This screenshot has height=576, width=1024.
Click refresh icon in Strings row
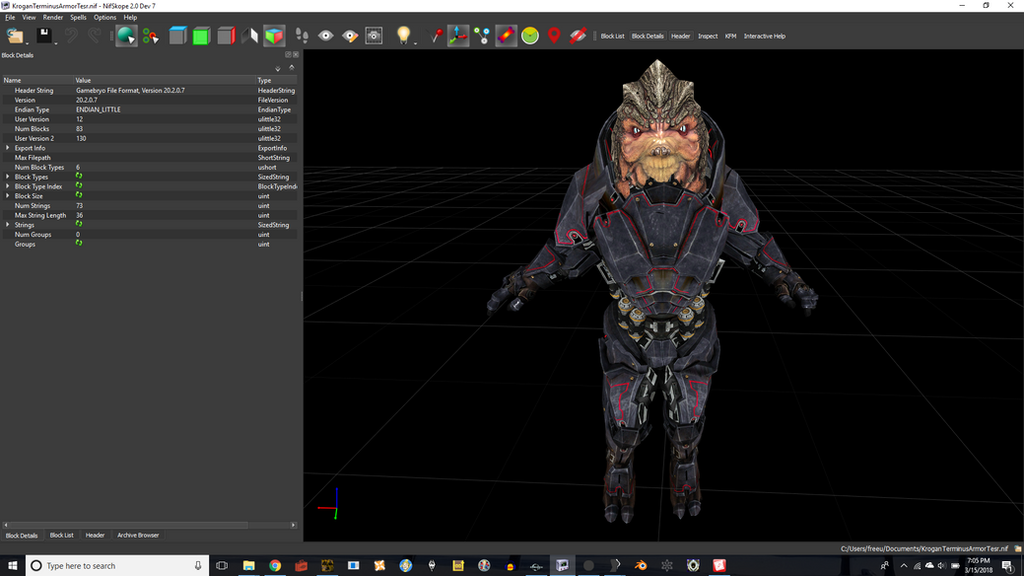(x=78, y=224)
